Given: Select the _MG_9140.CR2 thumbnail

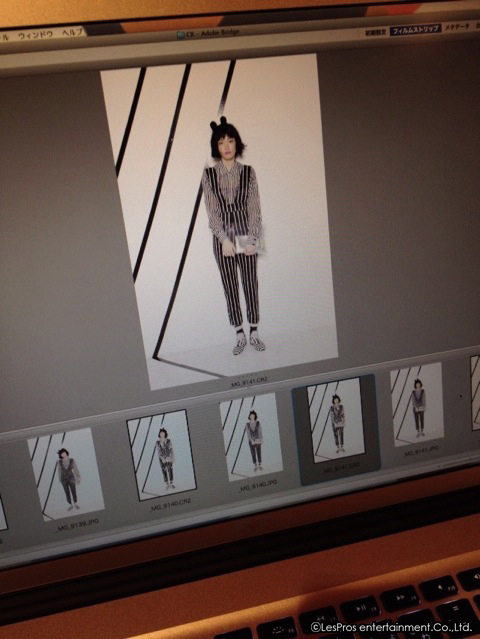Looking at the screenshot, I should coord(161,455).
